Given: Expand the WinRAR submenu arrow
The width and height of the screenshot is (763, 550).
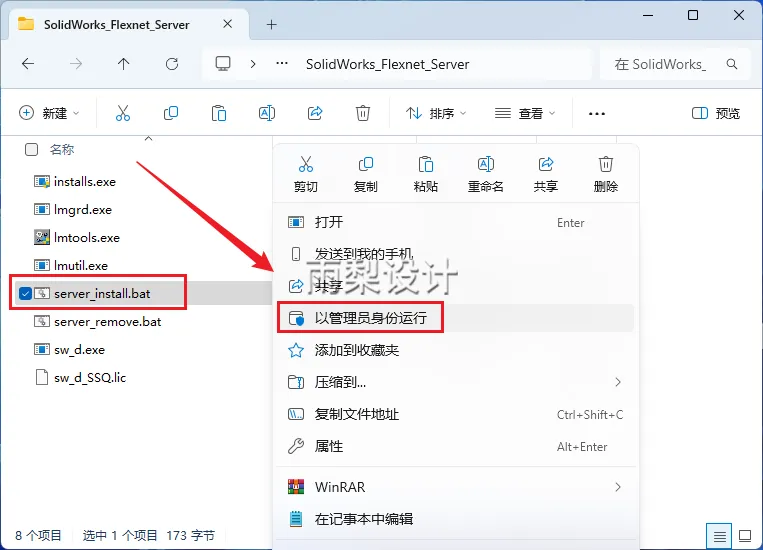Looking at the screenshot, I should click(x=618, y=487).
